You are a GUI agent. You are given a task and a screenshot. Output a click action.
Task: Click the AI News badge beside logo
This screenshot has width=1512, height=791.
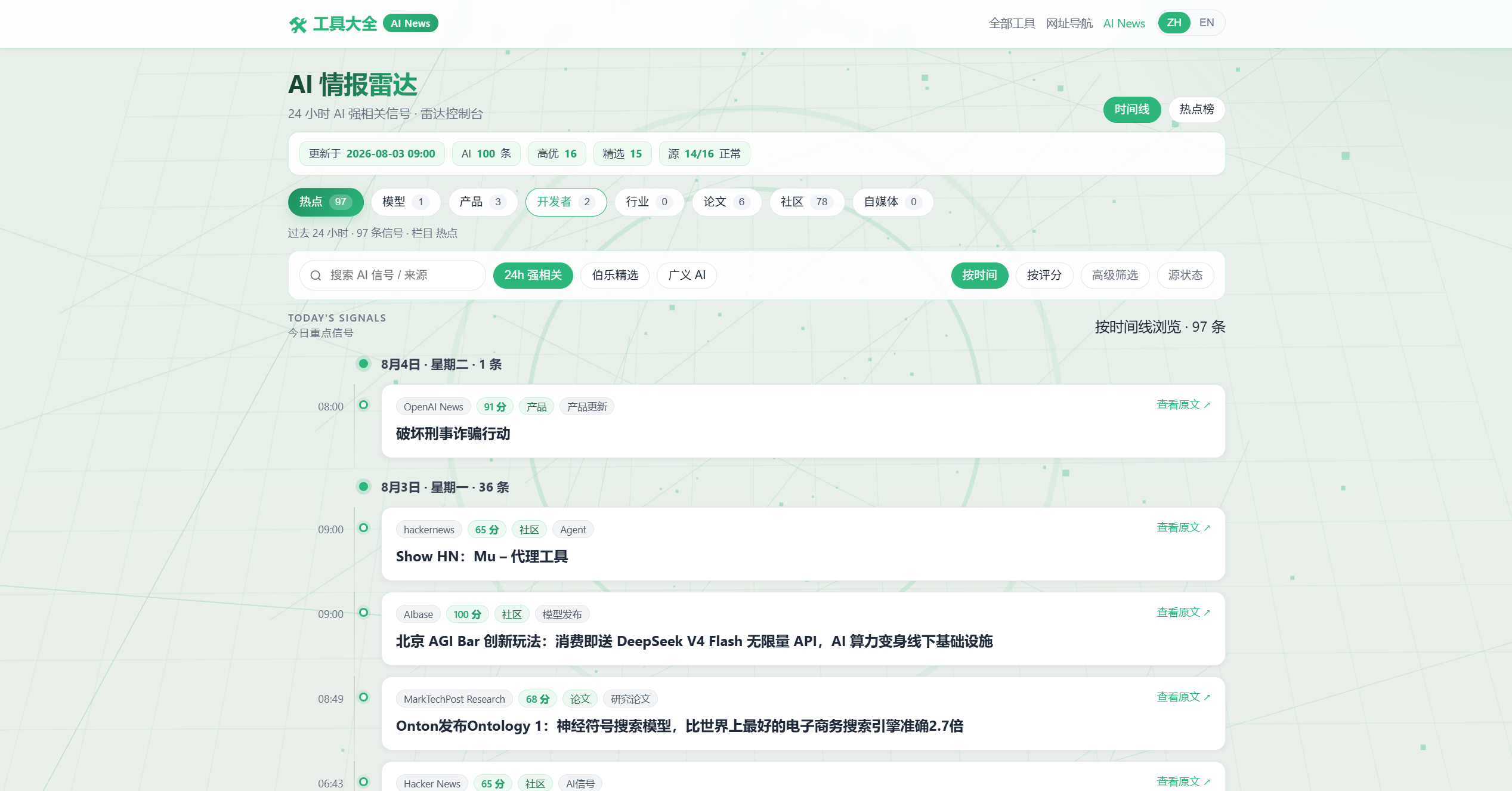coord(410,23)
